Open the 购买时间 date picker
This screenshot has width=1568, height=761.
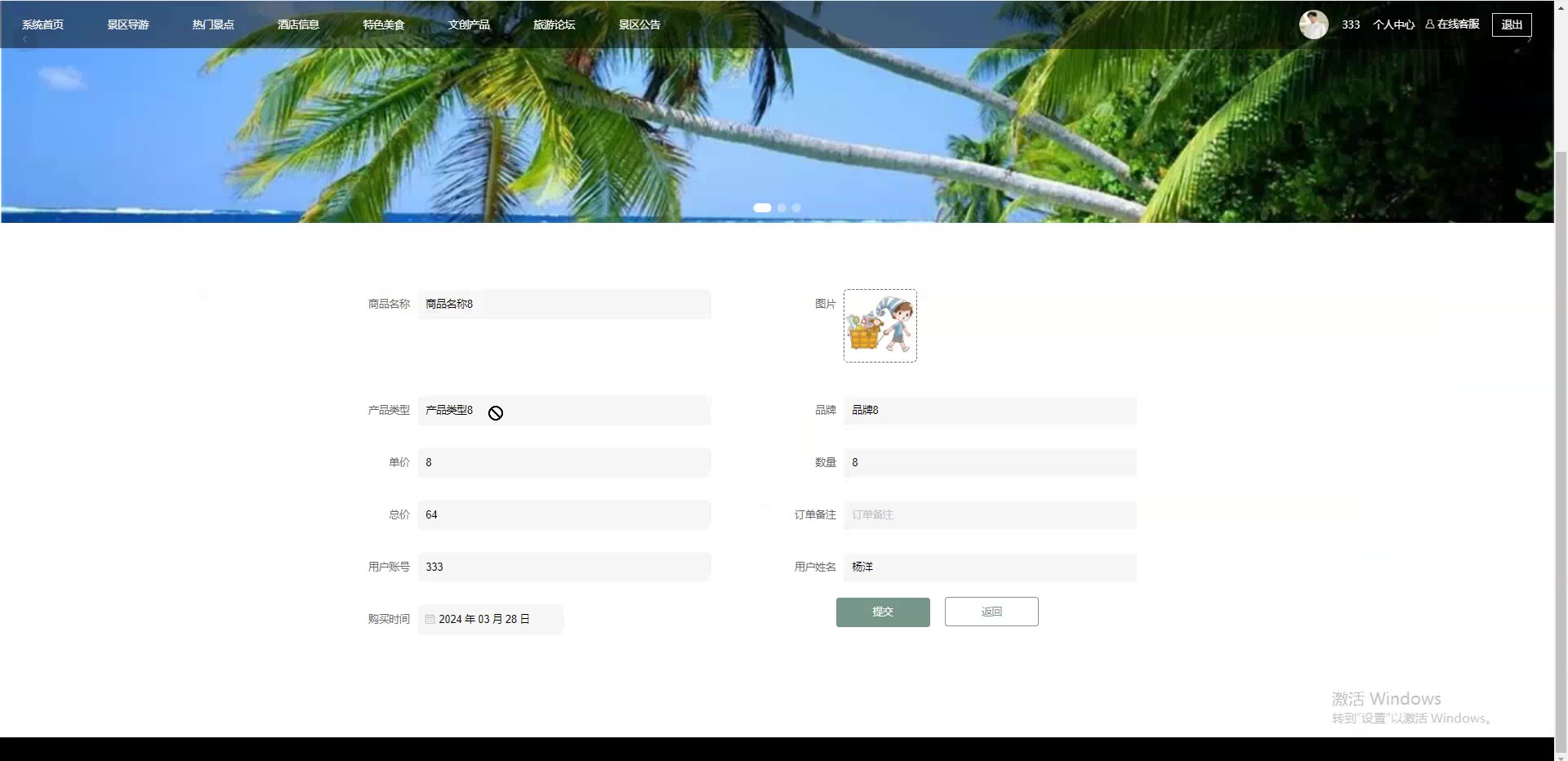[x=490, y=619]
